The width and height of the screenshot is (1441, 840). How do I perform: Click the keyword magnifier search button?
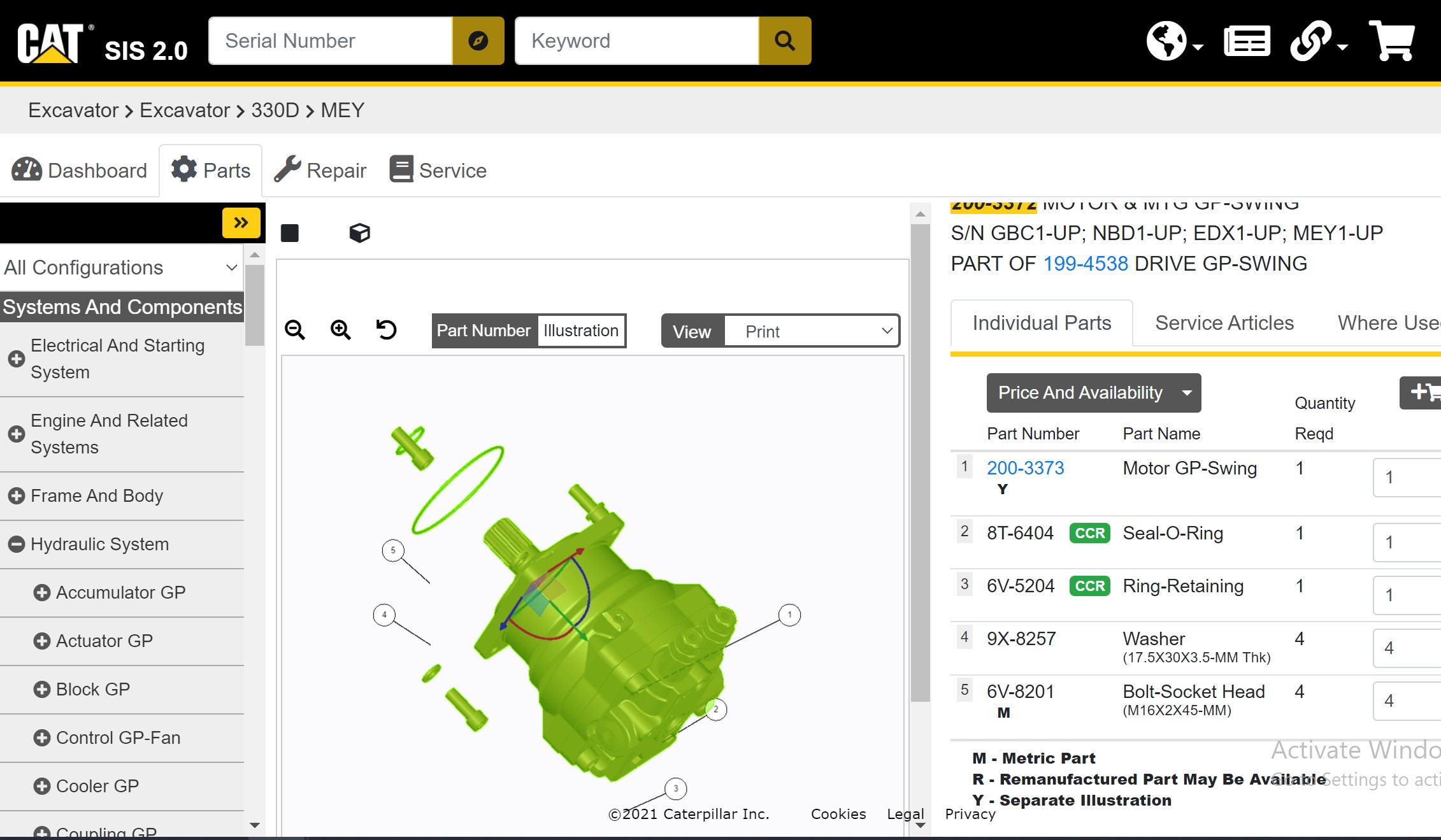click(x=784, y=41)
